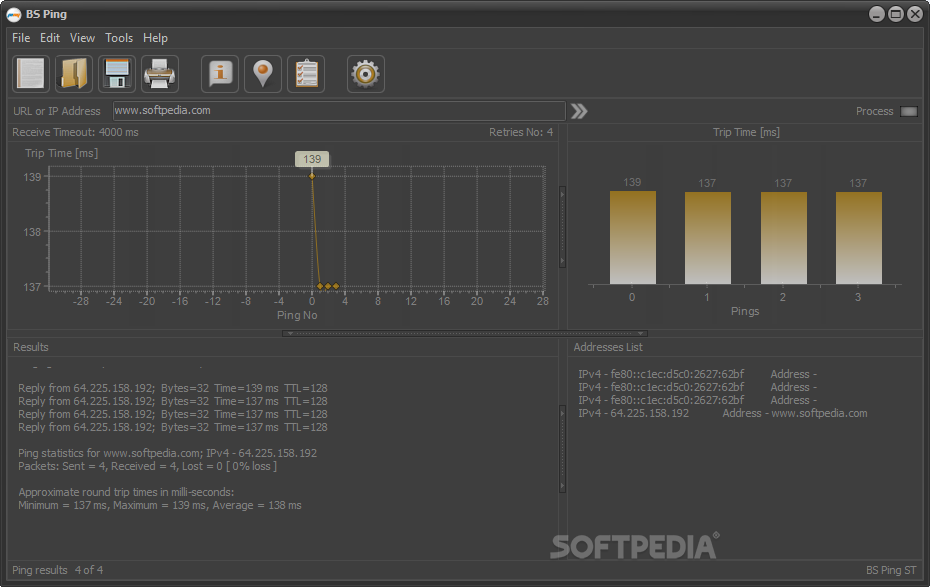Click the bar for ping 3
The height and width of the screenshot is (587, 930).
tap(859, 238)
